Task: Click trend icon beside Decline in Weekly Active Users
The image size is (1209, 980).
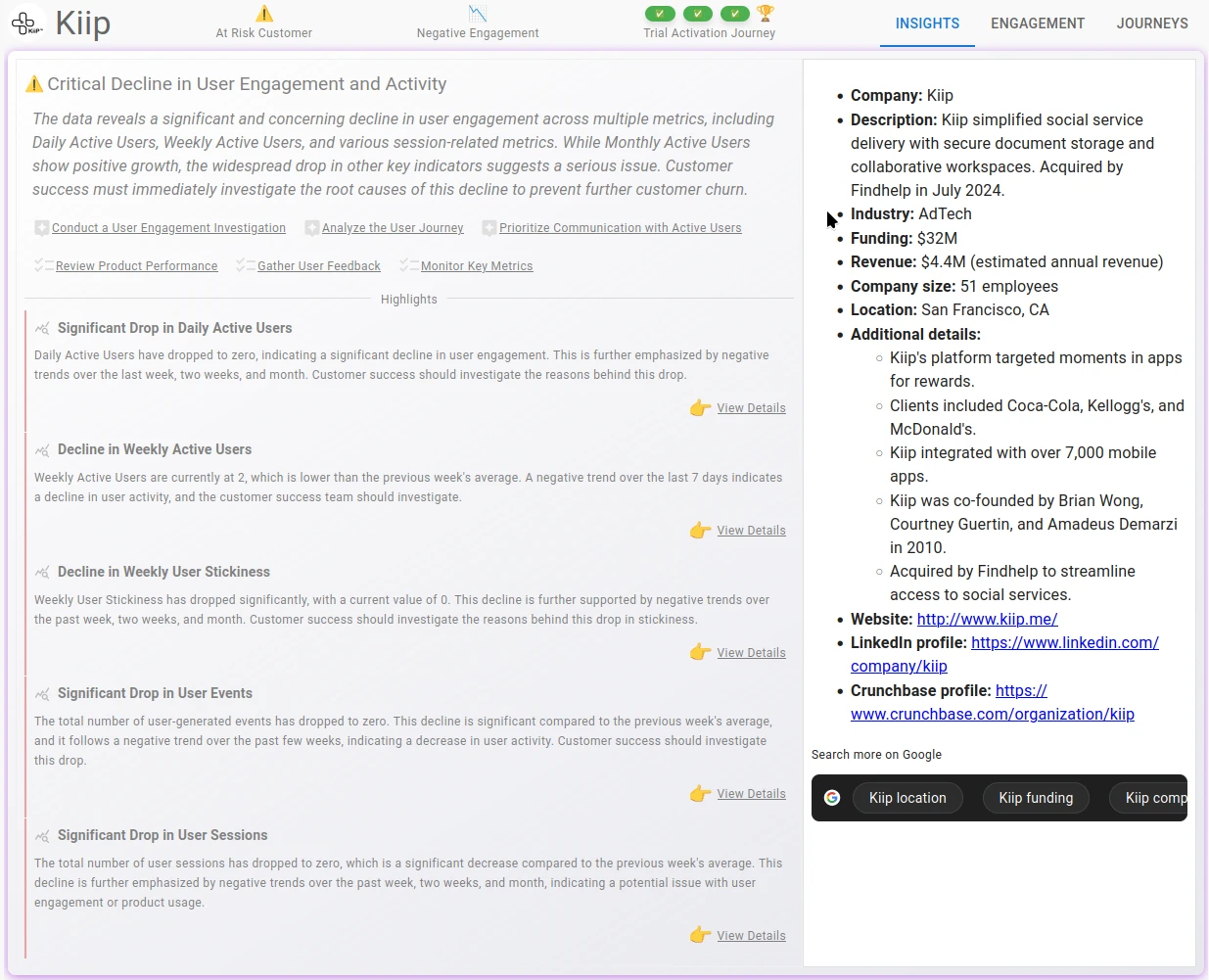Action: coord(42,450)
